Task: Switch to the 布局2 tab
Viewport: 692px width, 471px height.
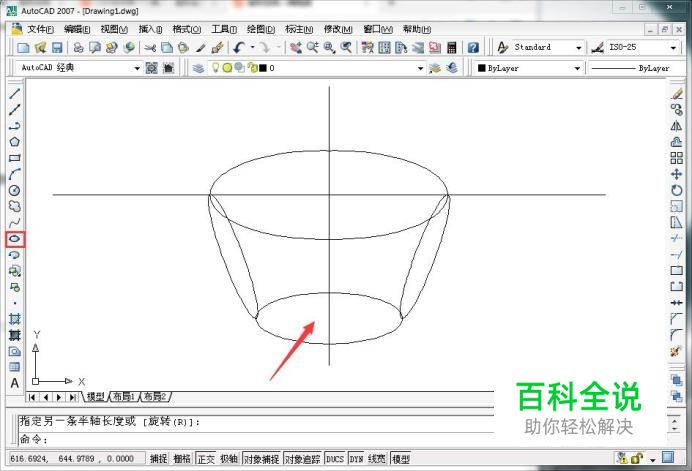Action: click(x=155, y=396)
